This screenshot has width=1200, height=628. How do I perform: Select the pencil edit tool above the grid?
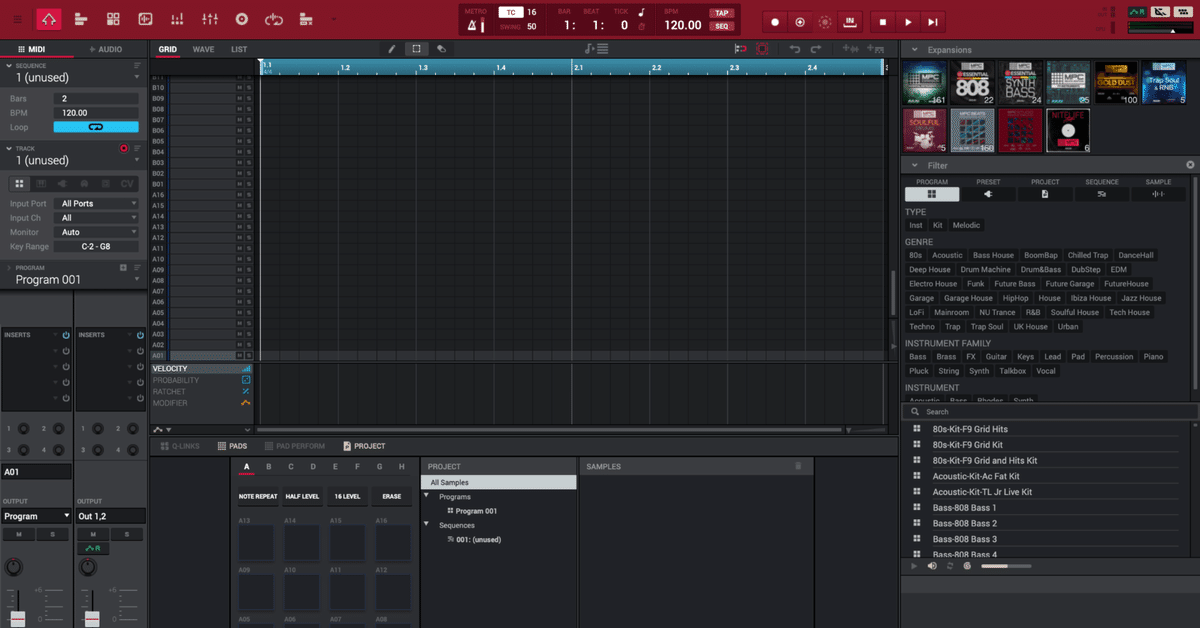(391, 49)
